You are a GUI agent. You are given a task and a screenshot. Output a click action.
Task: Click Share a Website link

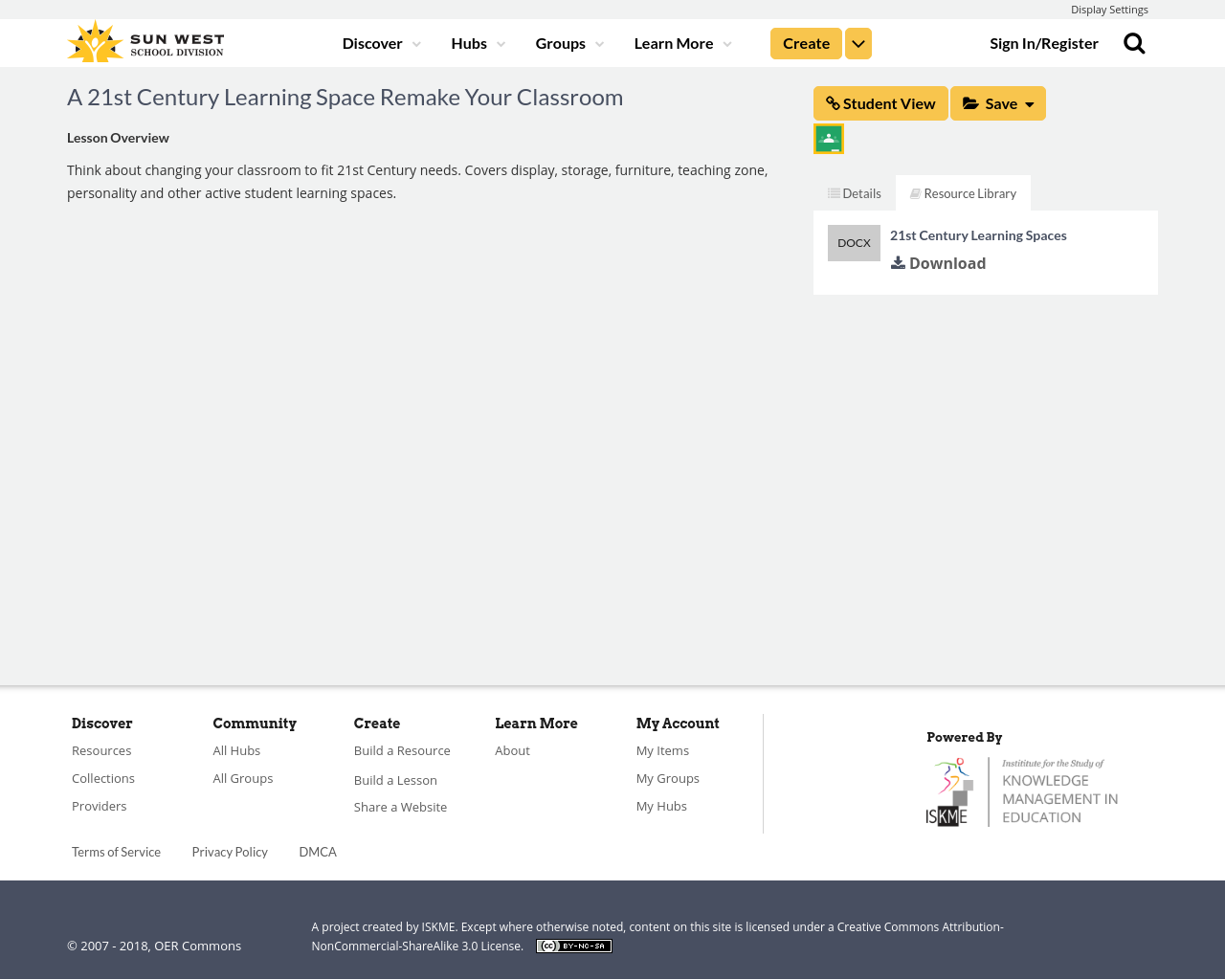[x=400, y=808]
